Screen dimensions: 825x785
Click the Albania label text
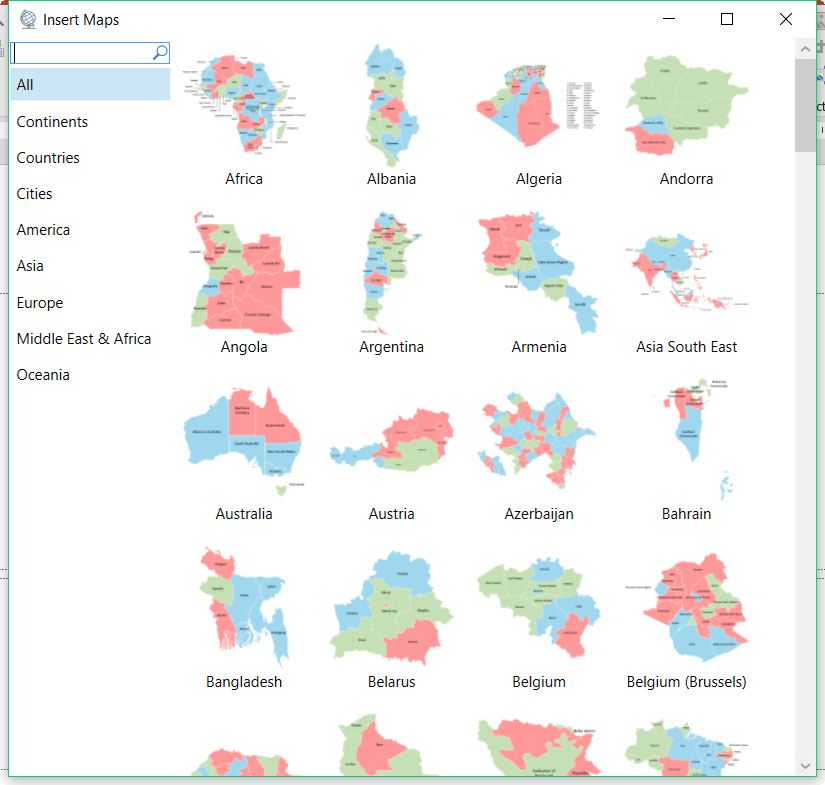click(x=391, y=179)
